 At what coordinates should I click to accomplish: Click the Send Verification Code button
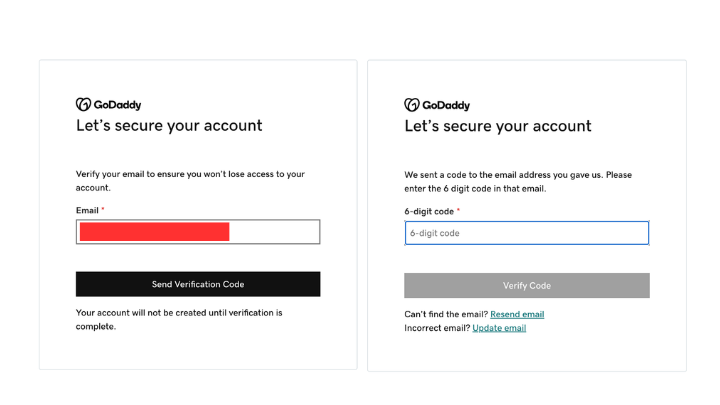click(x=198, y=284)
